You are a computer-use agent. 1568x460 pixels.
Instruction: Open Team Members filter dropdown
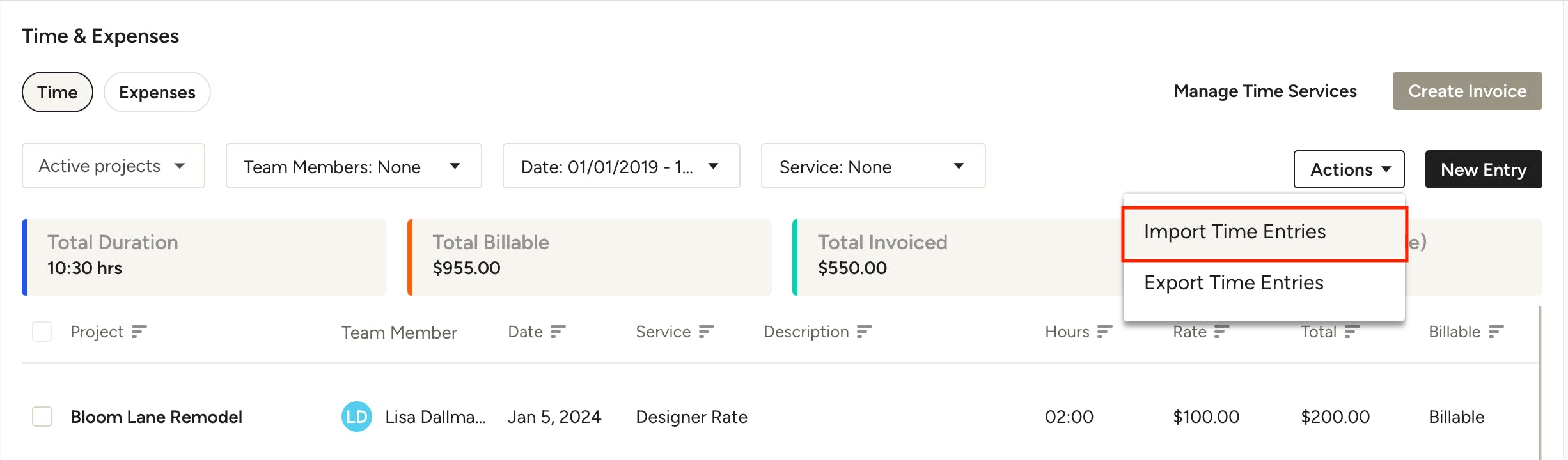click(x=354, y=166)
